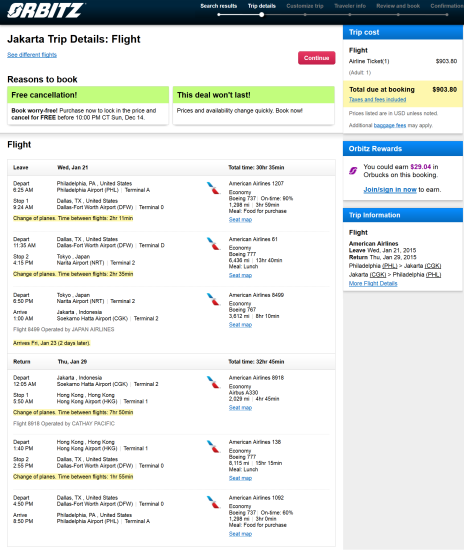Click American Airlines logo for flight 61
Screen dimensions: 464x550
(213, 244)
